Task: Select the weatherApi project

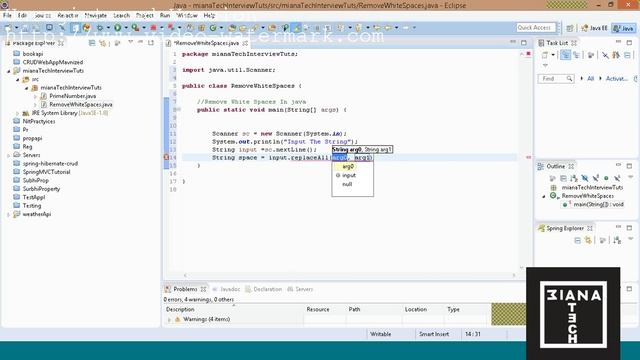Action: click(x=37, y=214)
